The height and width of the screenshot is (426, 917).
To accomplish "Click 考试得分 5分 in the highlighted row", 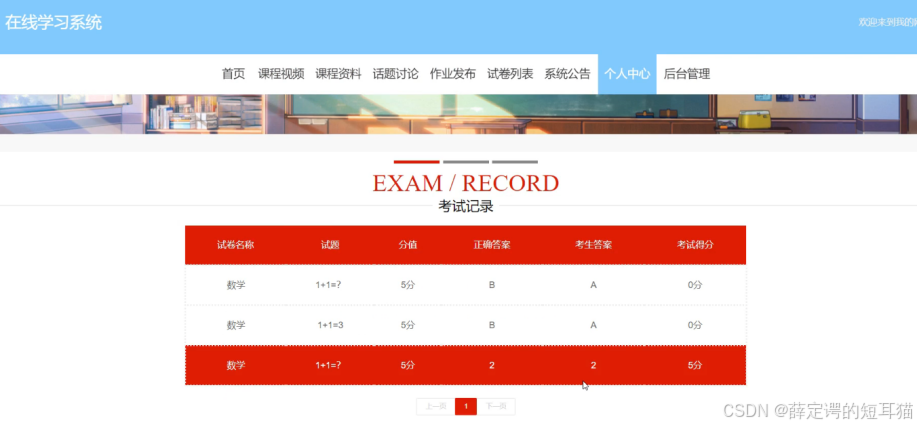I will click(x=695, y=365).
